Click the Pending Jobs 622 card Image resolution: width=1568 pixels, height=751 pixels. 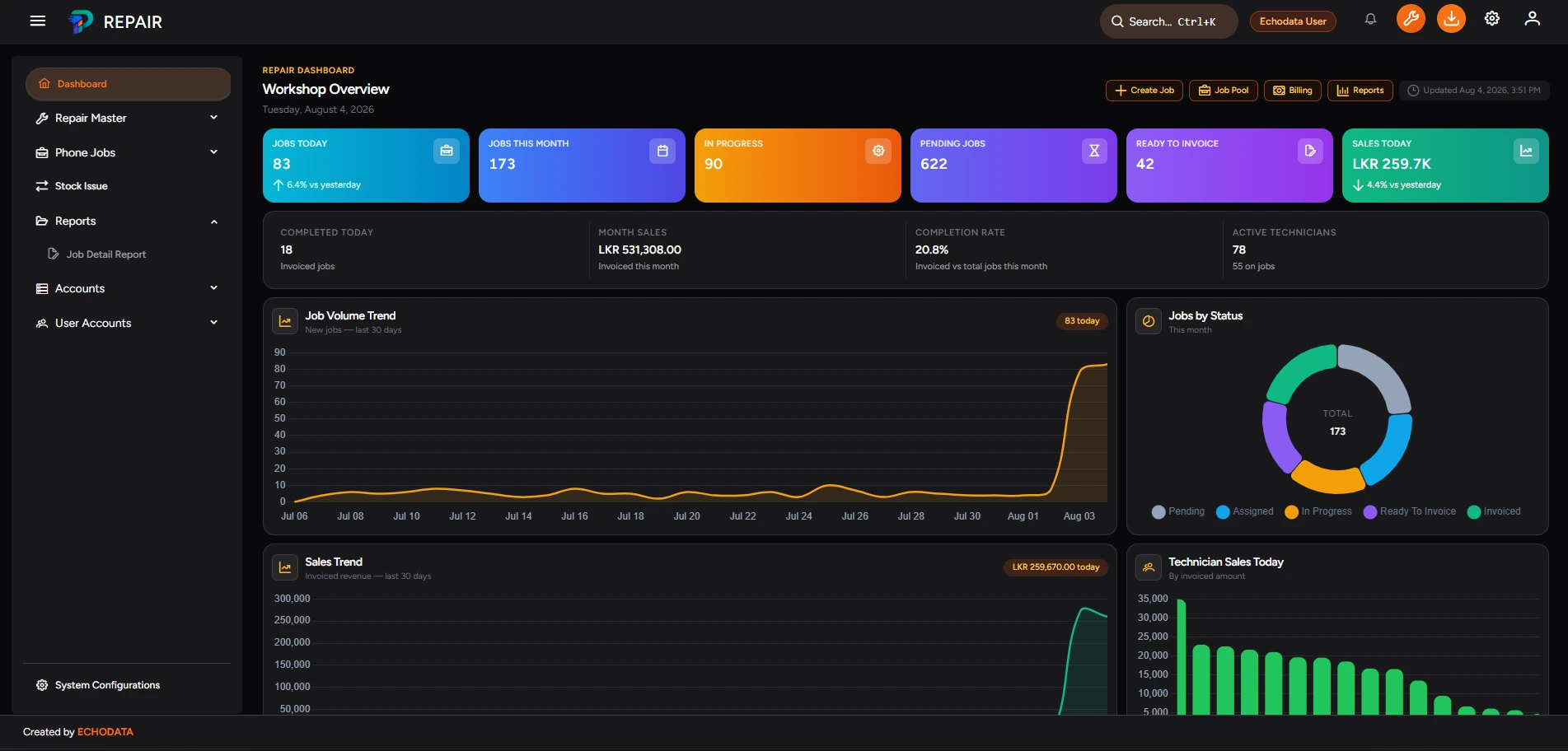[1013, 166]
